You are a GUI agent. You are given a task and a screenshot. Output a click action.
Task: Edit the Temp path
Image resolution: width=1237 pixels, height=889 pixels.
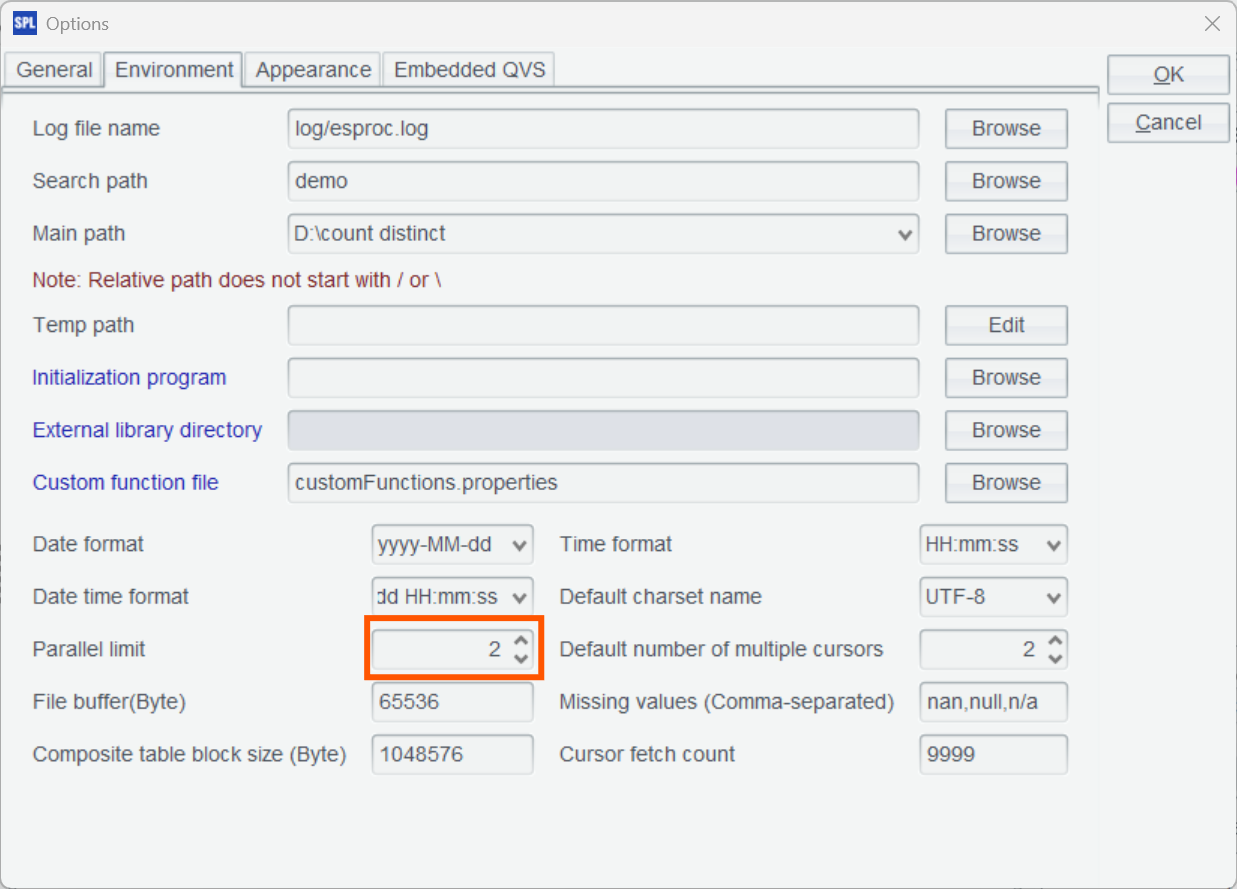[1005, 325]
